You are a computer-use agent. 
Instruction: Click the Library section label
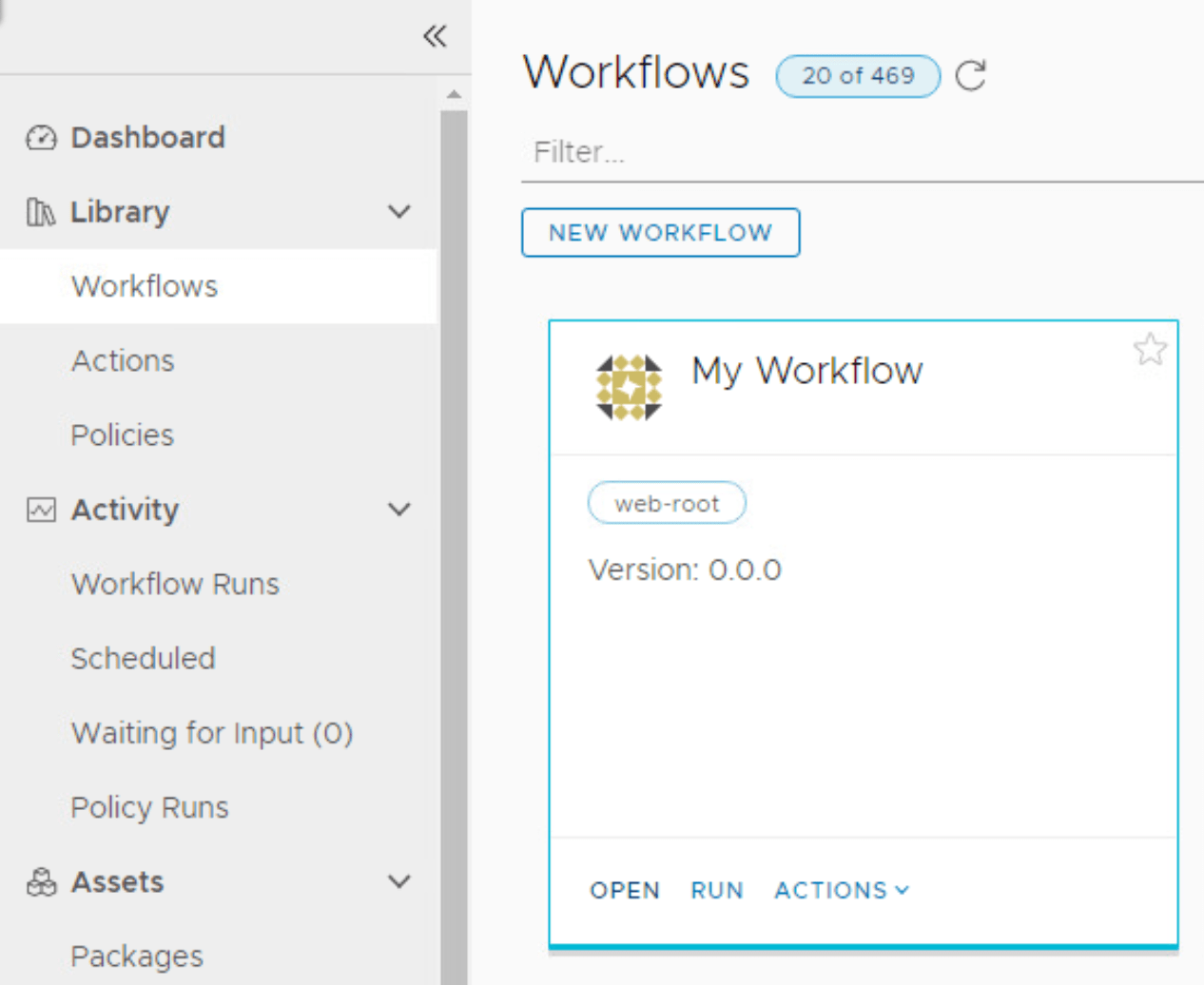point(120,212)
